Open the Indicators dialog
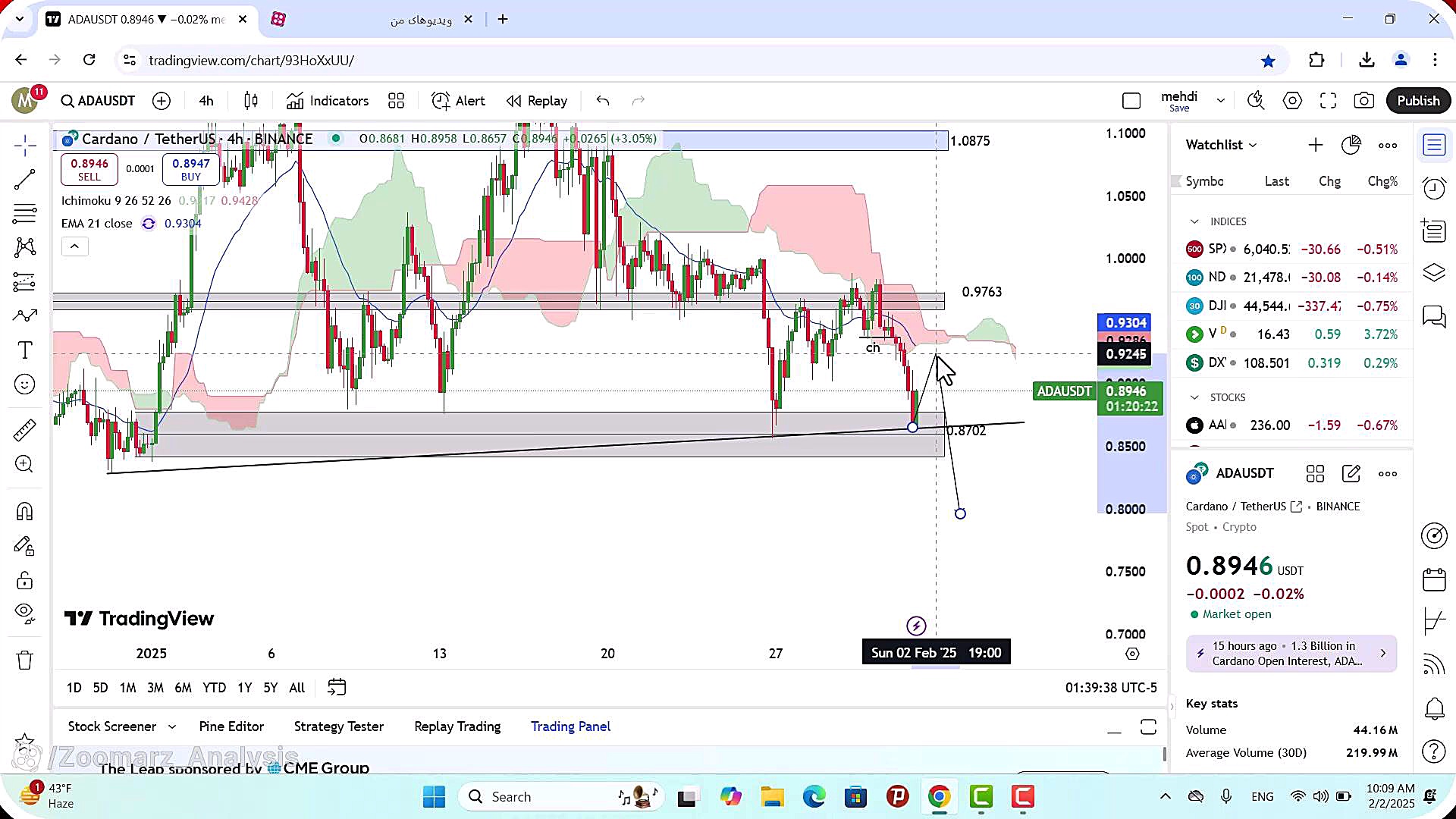1456x819 pixels. click(328, 101)
